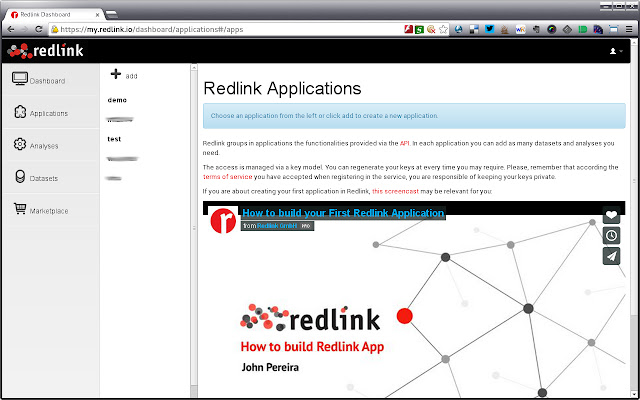Select the test application
Viewport: 640px width, 400px height.
point(114,139)
